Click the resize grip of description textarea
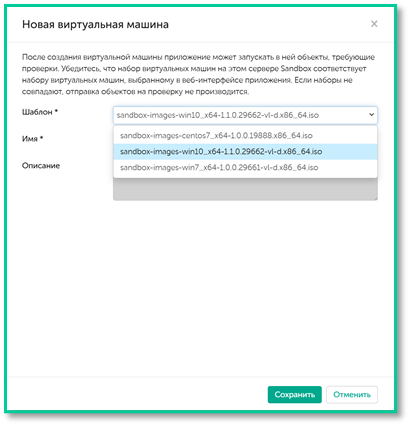 pyautogui.click(x=375, y=198)
